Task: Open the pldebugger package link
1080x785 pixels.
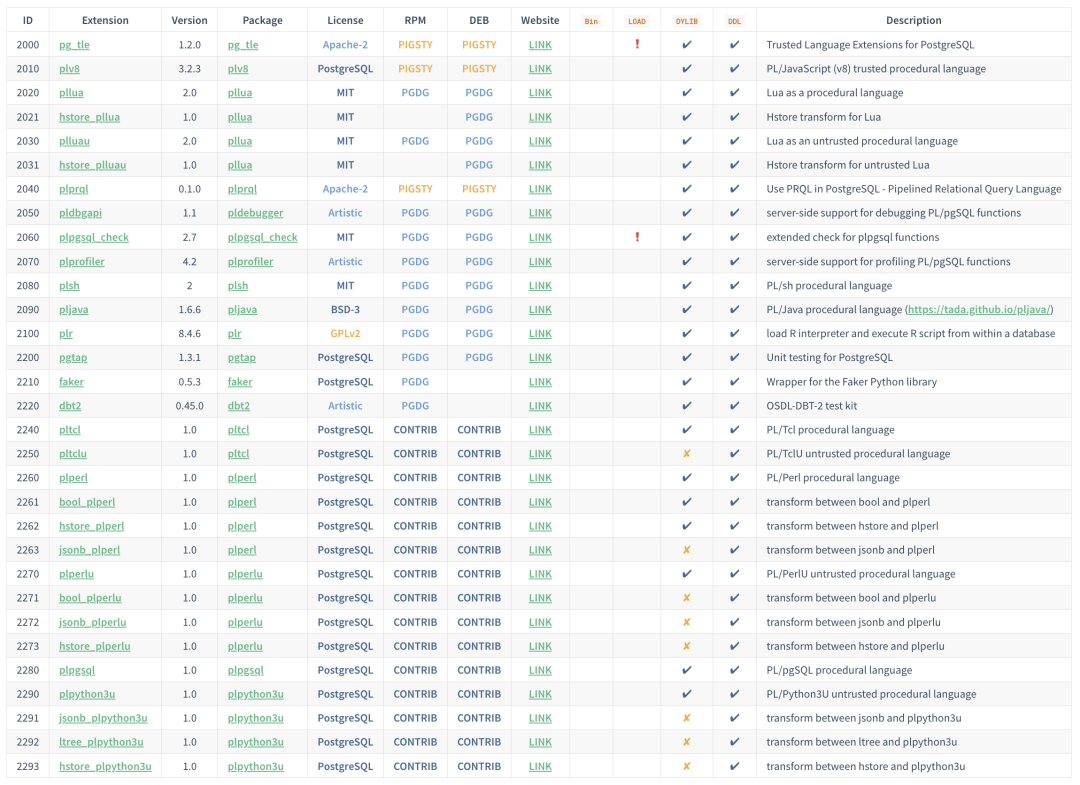Action: [x=256, y=213]
